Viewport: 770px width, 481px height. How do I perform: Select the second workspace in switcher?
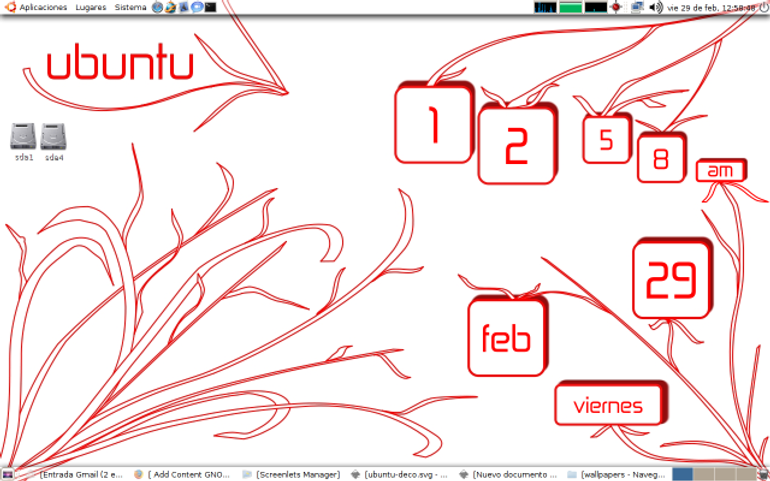(x=704, y=474)
